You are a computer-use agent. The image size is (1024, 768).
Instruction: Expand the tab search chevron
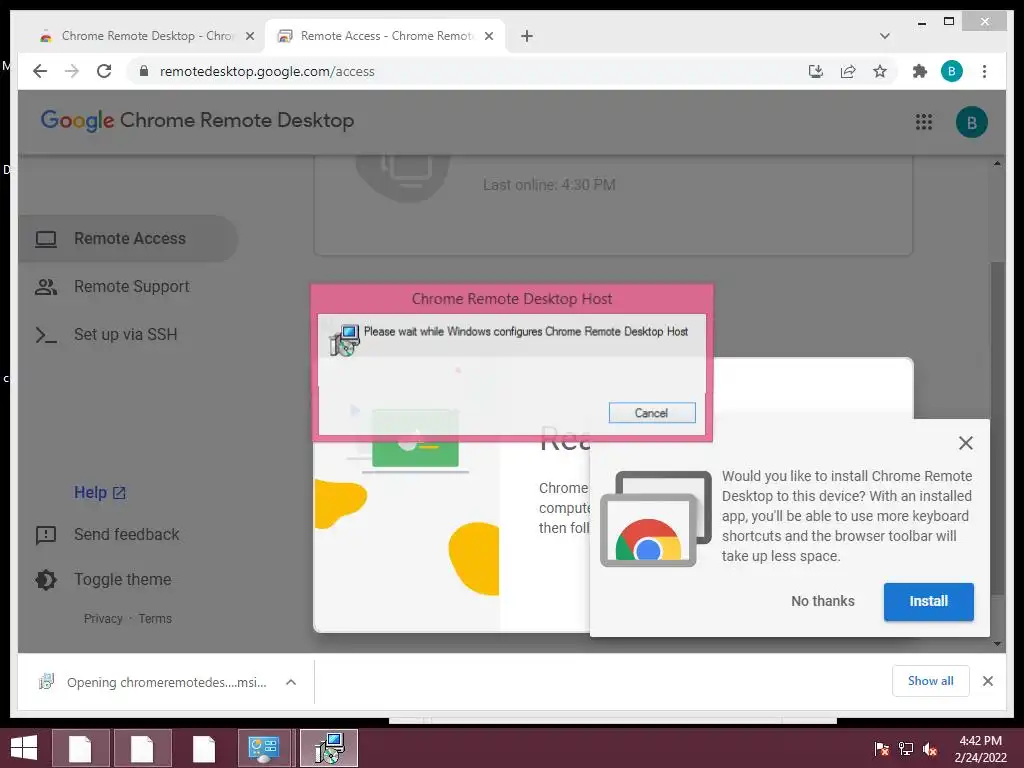click(x=885, y=36)
